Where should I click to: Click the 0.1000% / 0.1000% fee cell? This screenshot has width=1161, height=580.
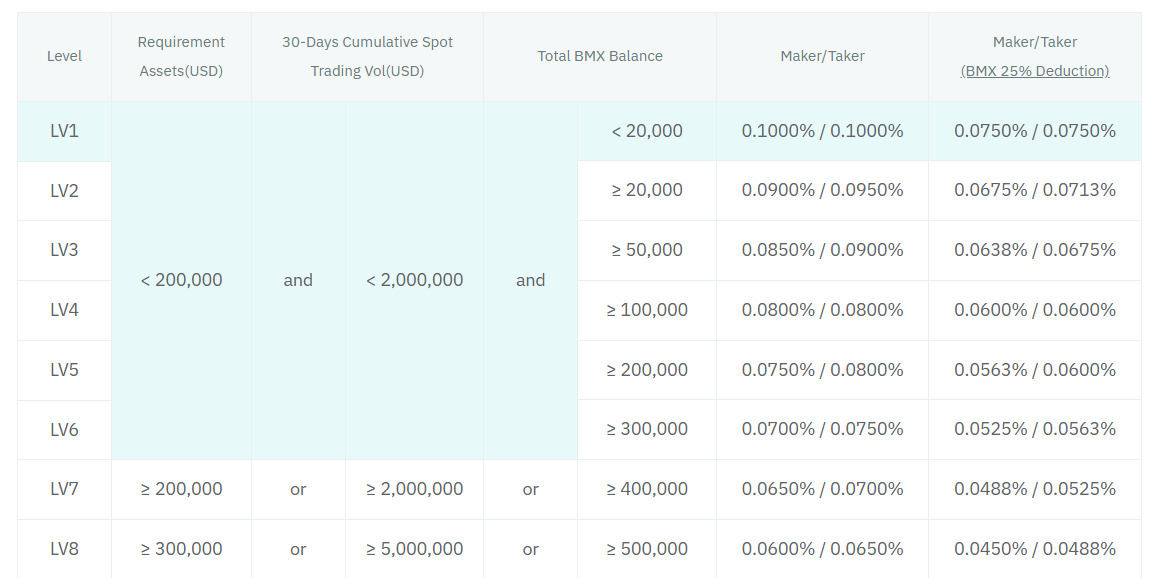pyautogui.click(x=822, y=131)
